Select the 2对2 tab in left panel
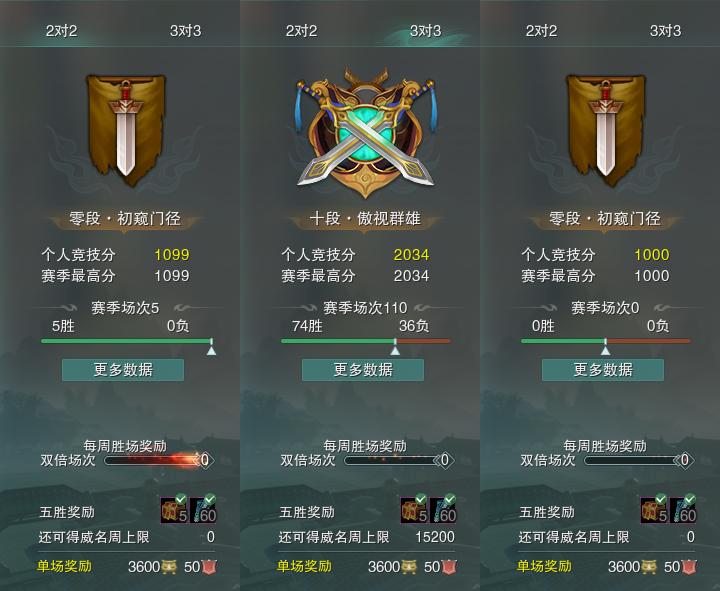This screenshot has height=591, width=720. [61, 31]
